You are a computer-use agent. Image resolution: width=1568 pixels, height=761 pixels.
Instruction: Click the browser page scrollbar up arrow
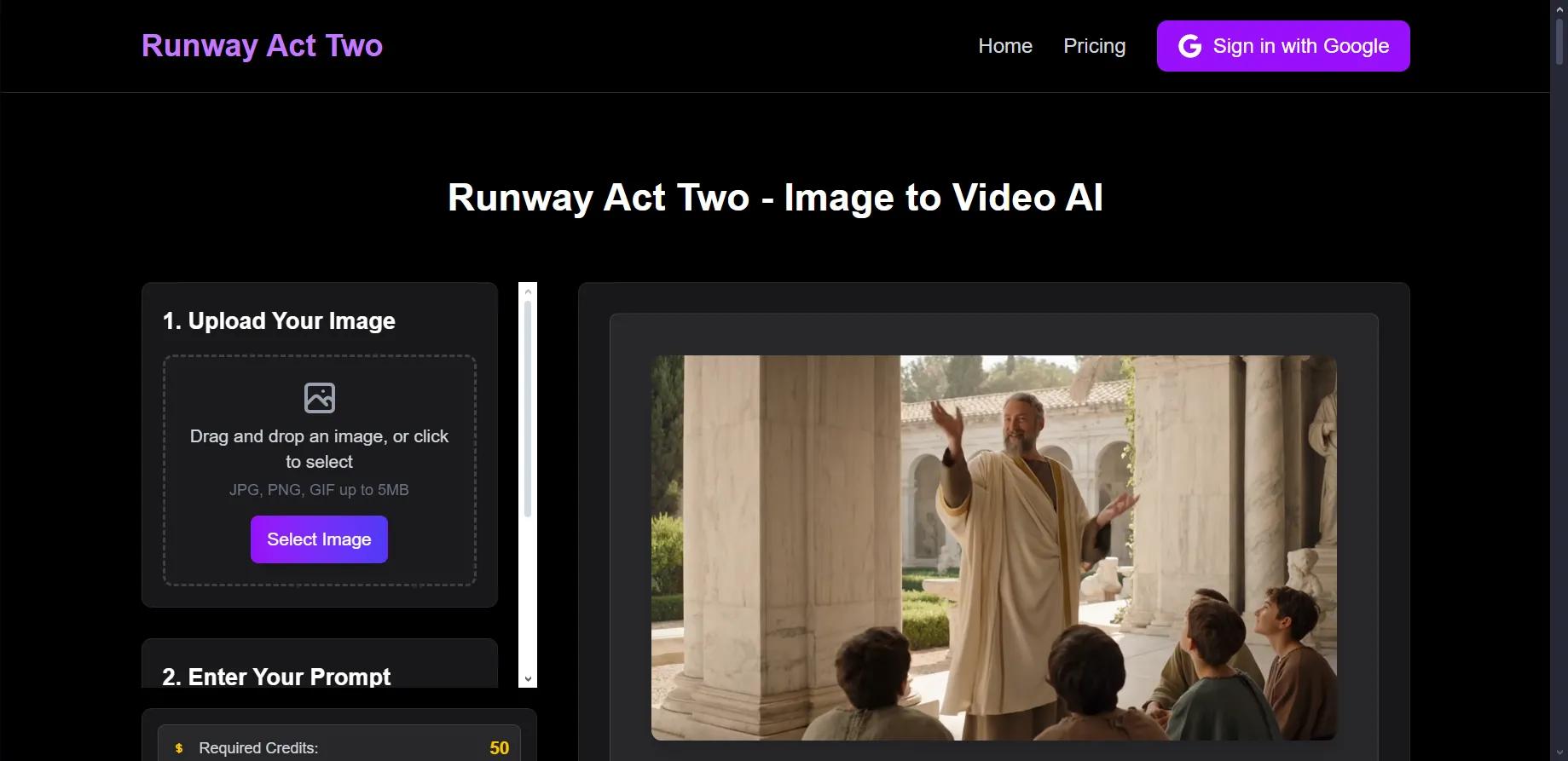click(1559, 8)
